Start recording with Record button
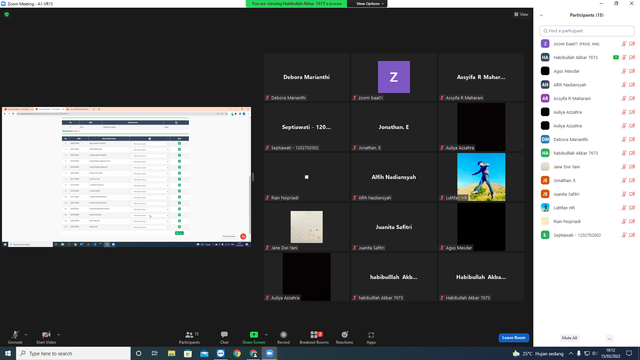This screenshot has height=360, width=640. pos(283,337)
